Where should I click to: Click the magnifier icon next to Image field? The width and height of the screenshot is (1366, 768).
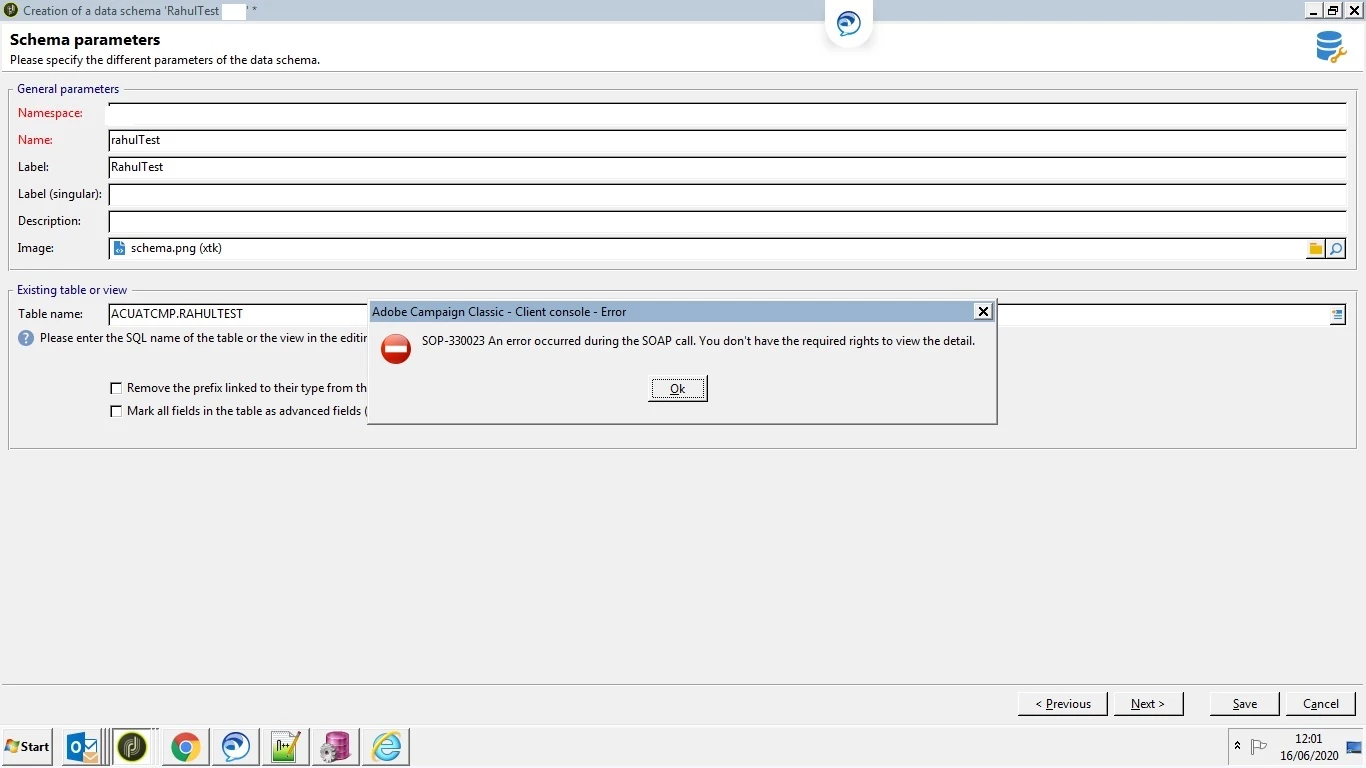coord(1336,249)
